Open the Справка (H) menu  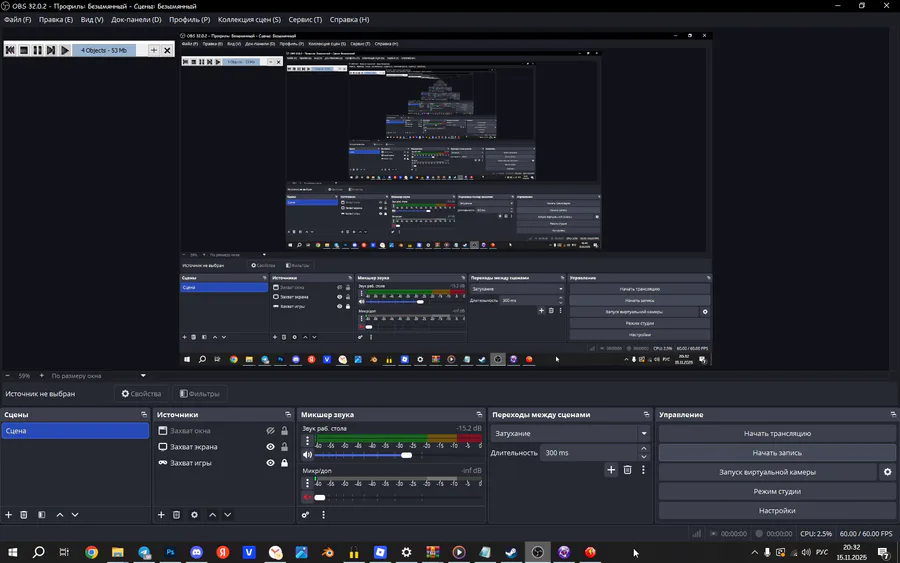click(x=350, y=20)
